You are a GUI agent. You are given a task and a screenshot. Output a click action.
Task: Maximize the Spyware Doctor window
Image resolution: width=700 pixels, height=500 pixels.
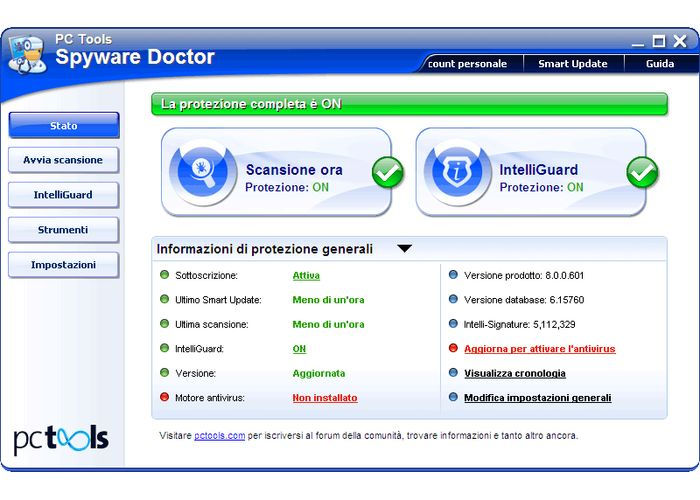658,42
